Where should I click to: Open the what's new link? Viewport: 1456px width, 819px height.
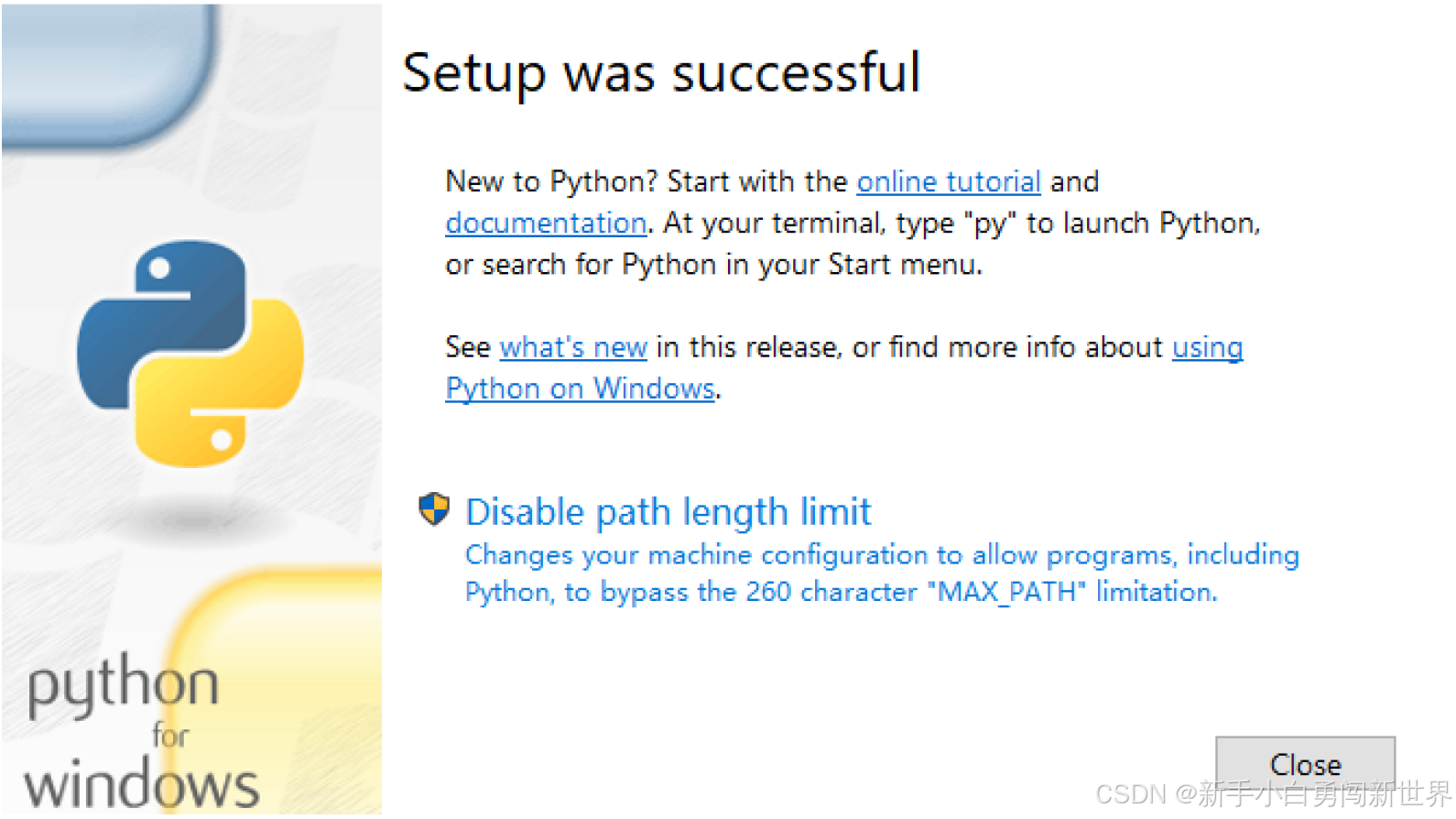pyautogui.click(x=572, y=347)
